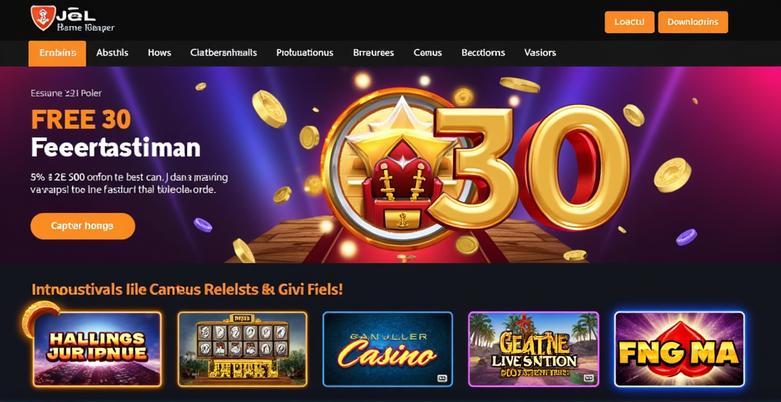Click small badge icon on Casino tile

point(441,378)
